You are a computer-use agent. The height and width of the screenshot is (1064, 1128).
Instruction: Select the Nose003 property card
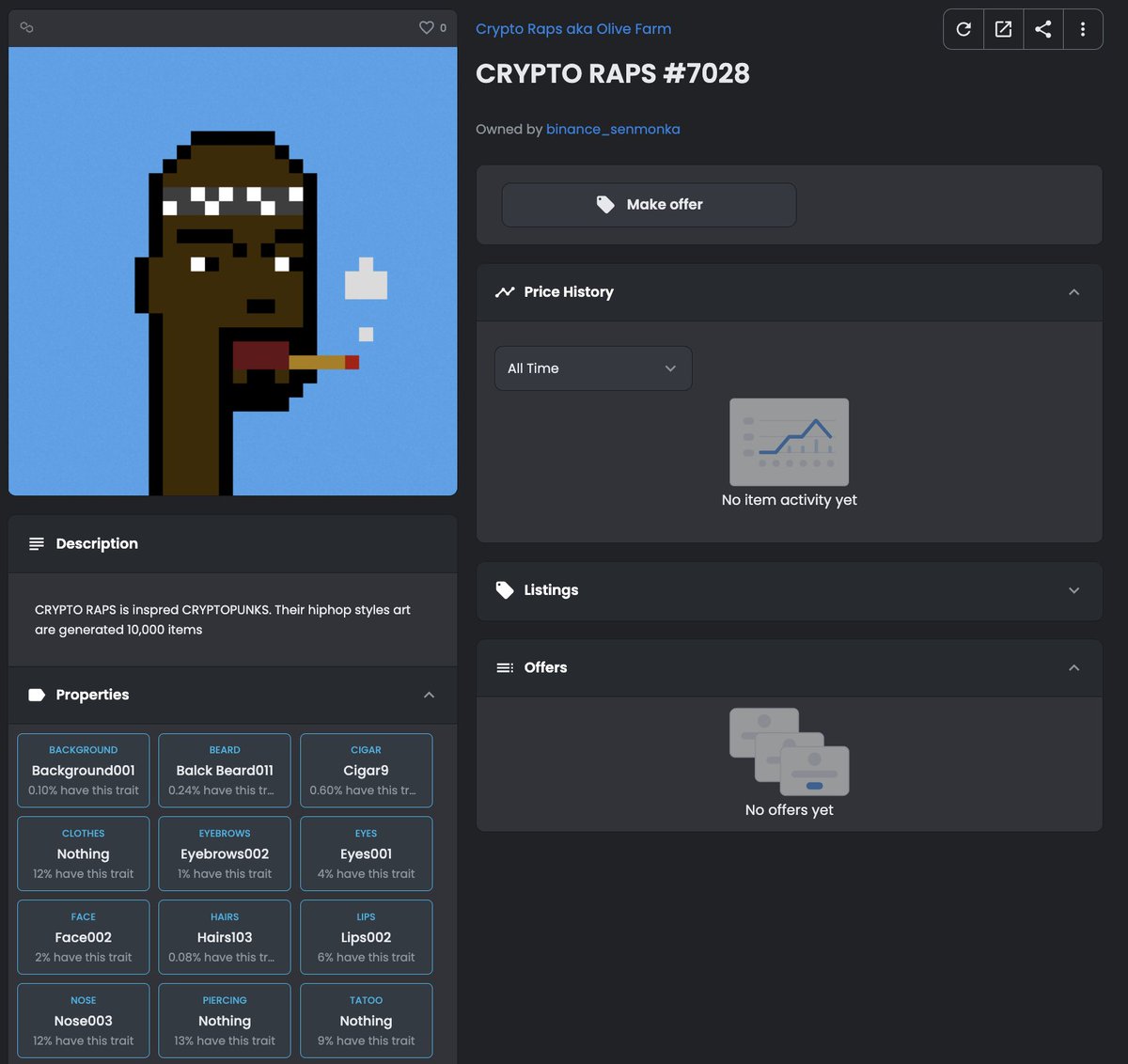pos(84,1021)
